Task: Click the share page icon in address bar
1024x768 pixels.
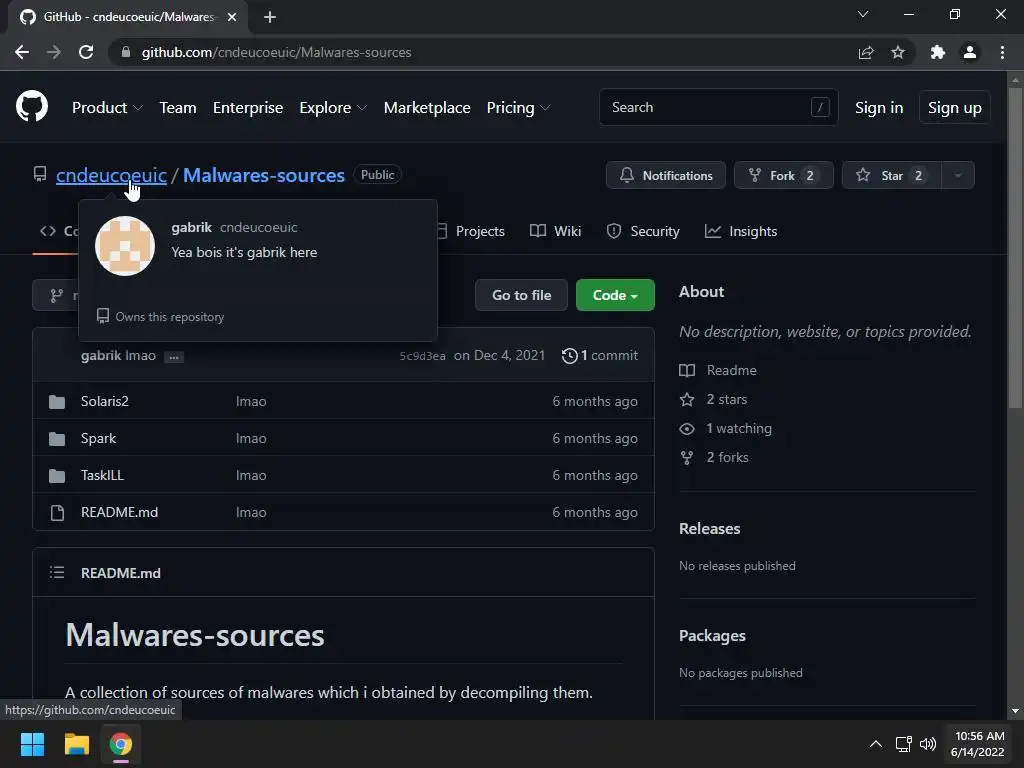Action: [x=866, y=52]
